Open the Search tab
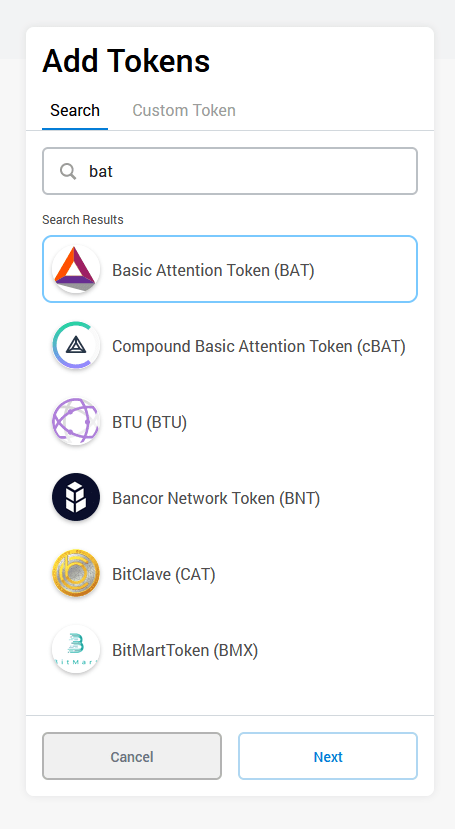The width and height of the screenshot is (455, 829). (x=75, y=110)
